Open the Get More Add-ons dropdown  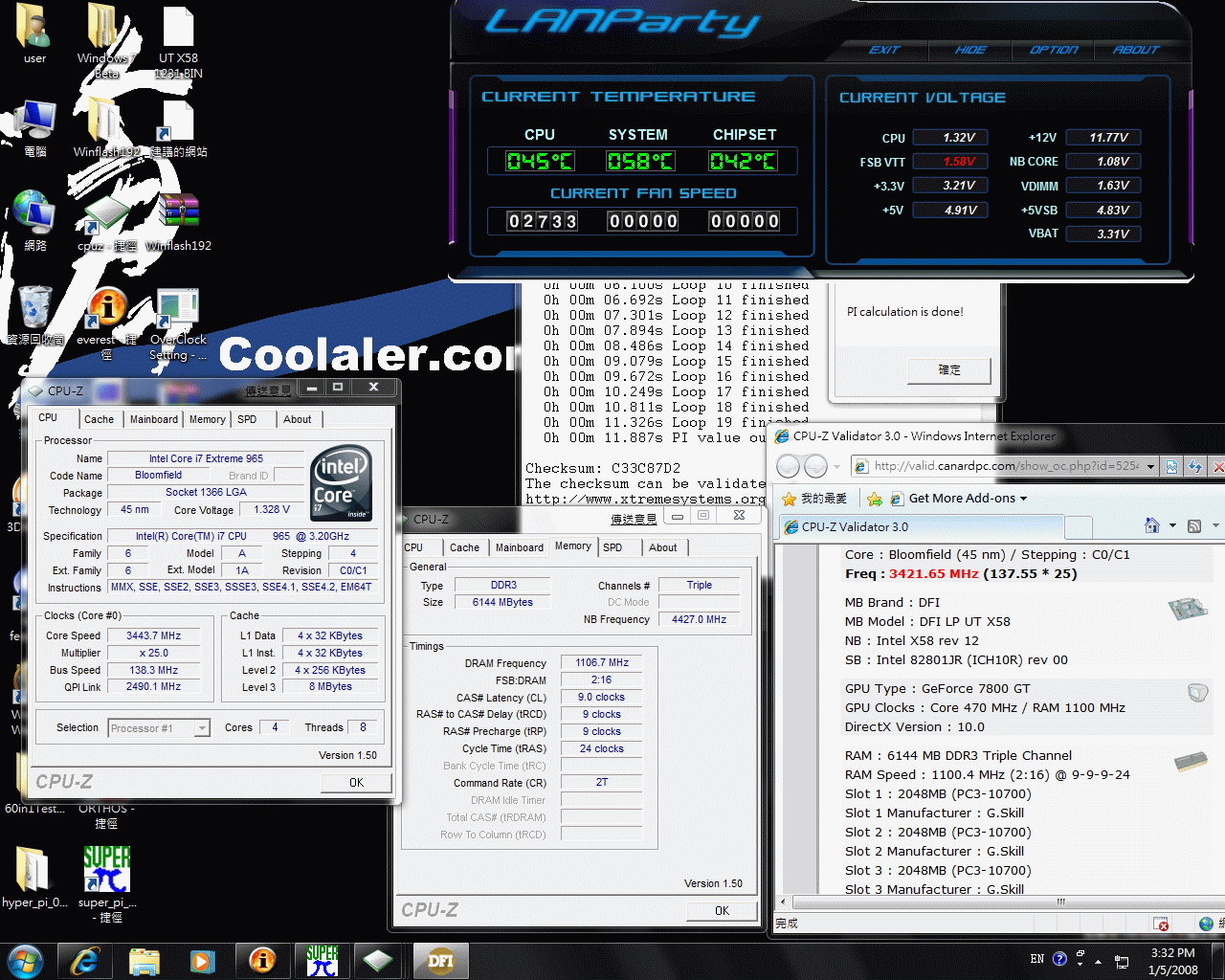(967, 499)
